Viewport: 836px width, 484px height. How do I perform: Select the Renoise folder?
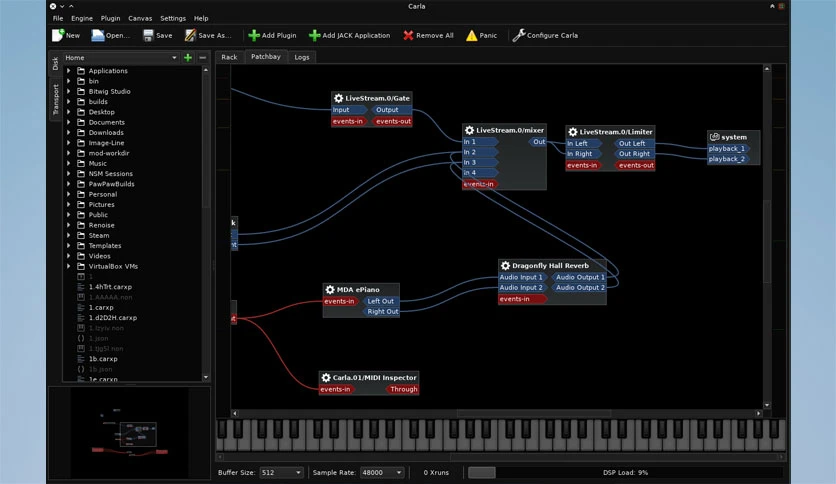click(101, 225)
